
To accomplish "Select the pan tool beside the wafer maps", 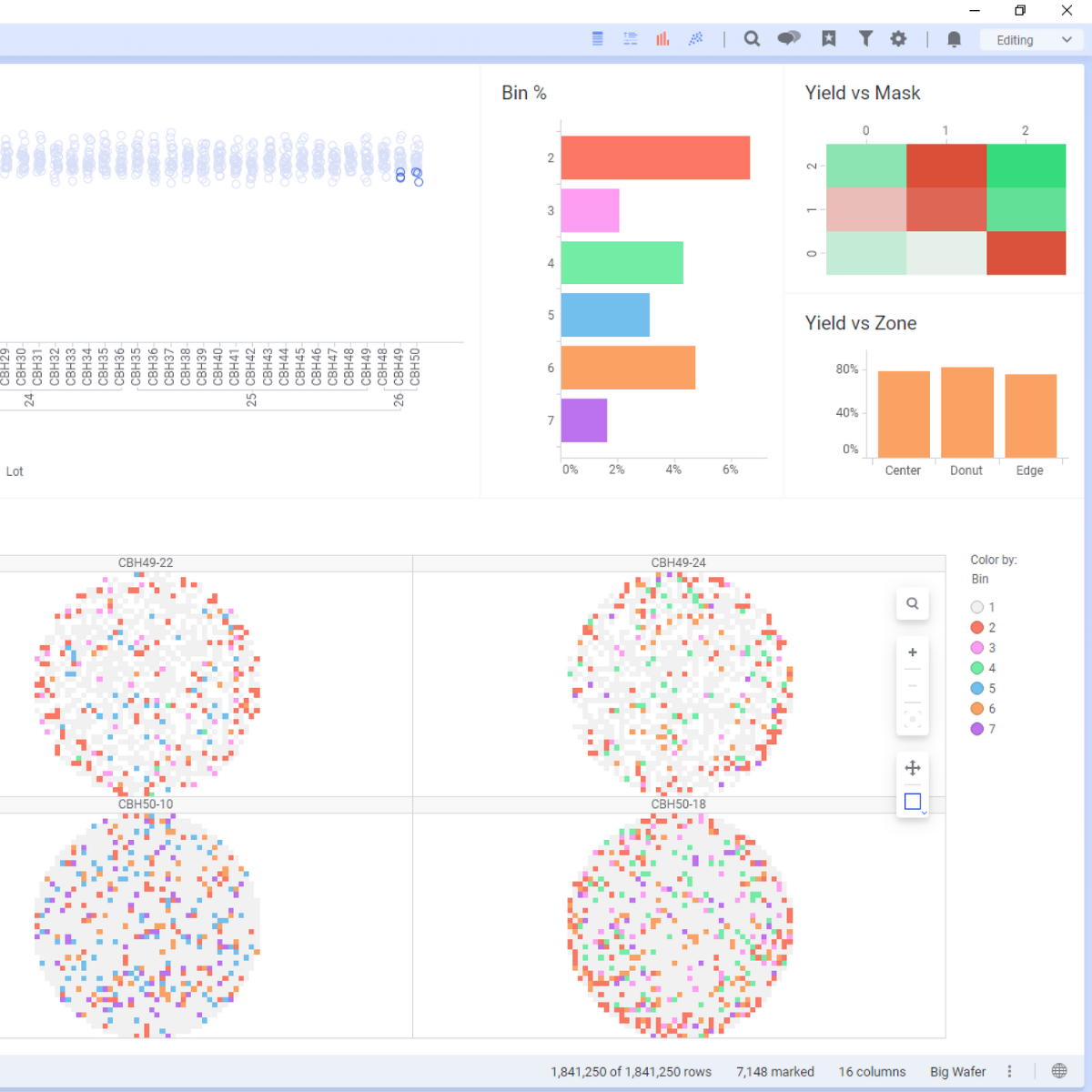I will pos(913,767).
